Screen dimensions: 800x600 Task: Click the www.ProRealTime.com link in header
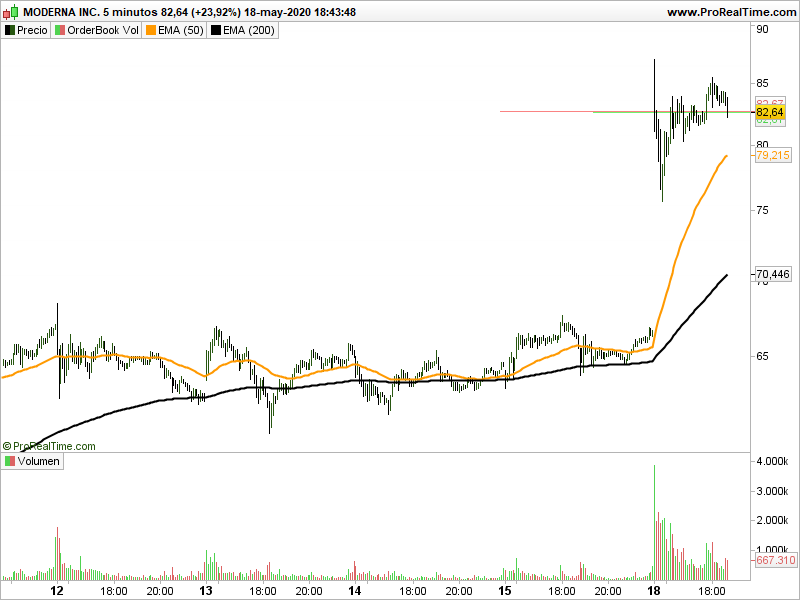click(x=731, y=12)
